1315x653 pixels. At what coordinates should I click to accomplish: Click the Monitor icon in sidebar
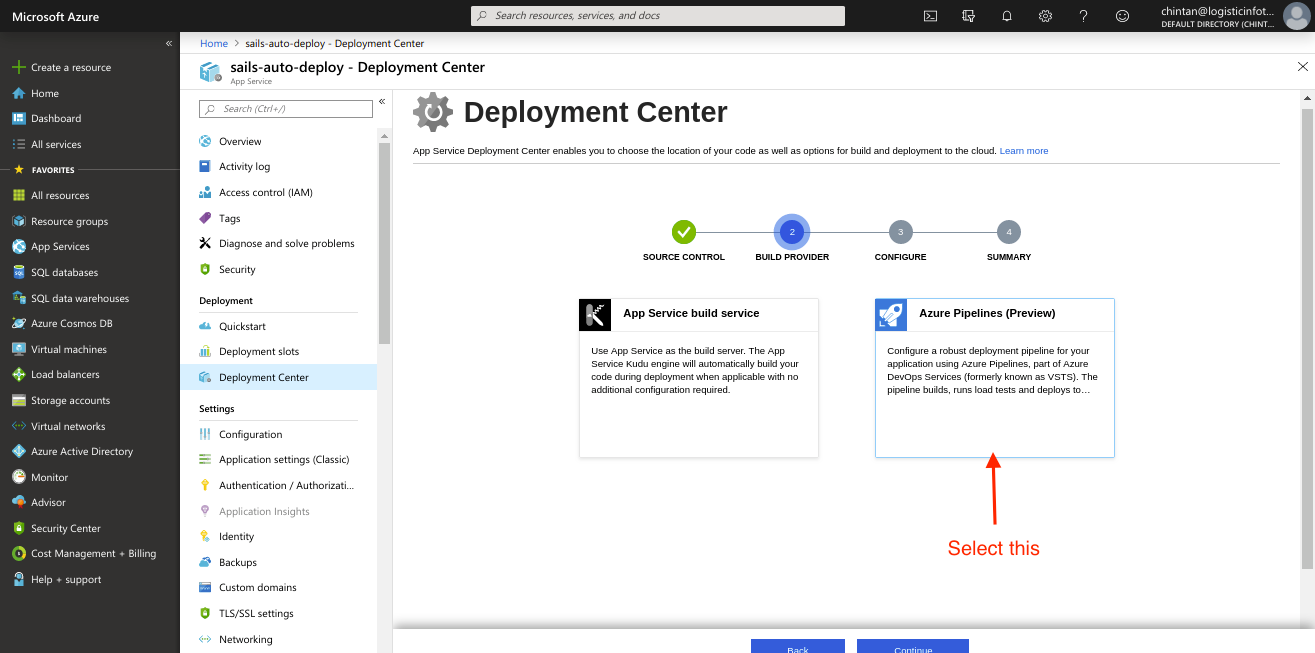18,477
